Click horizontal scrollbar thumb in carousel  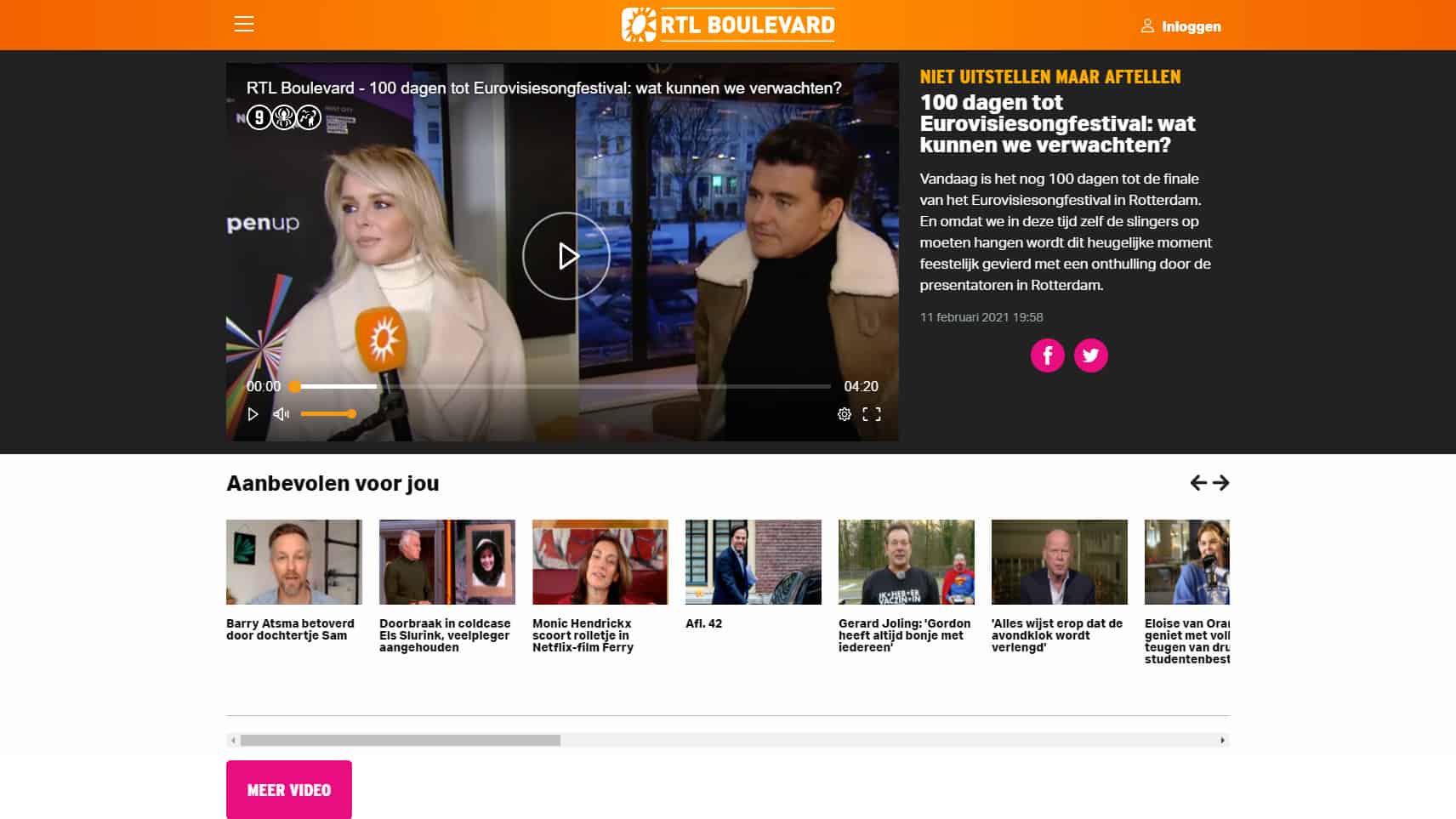pos(401,741)
